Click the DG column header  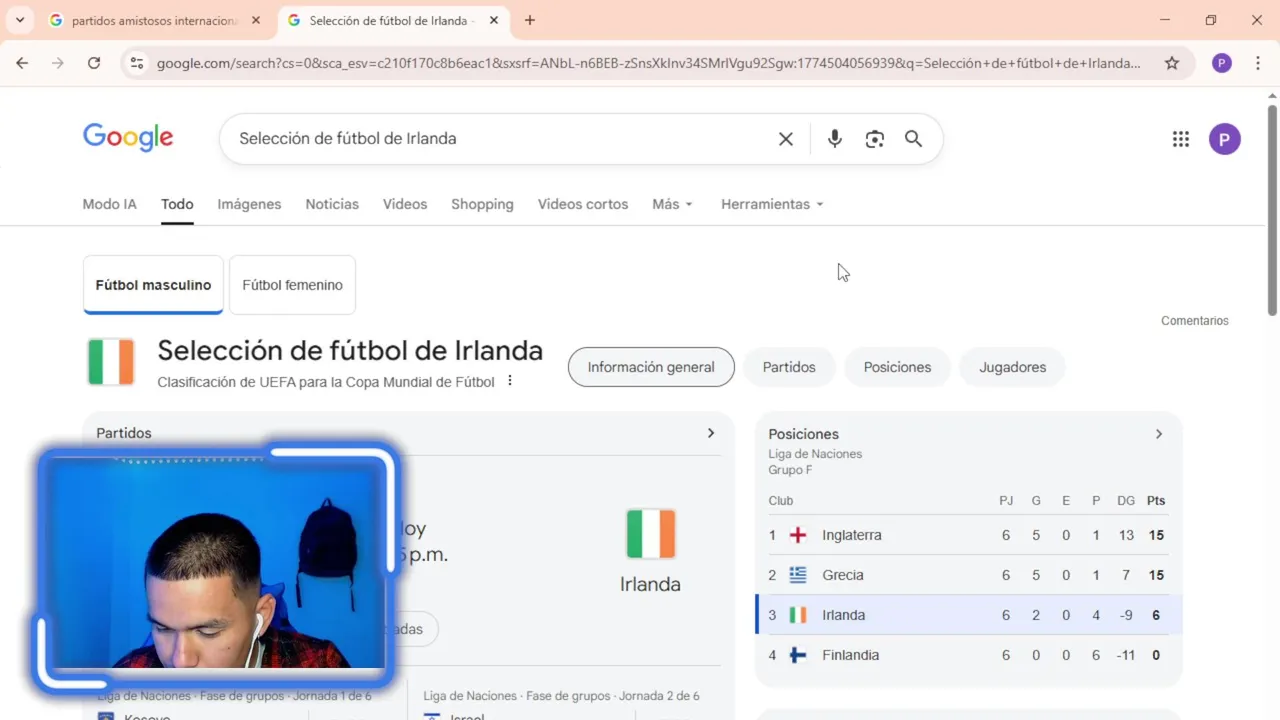pyautogui.click(x=1126, y=500)
